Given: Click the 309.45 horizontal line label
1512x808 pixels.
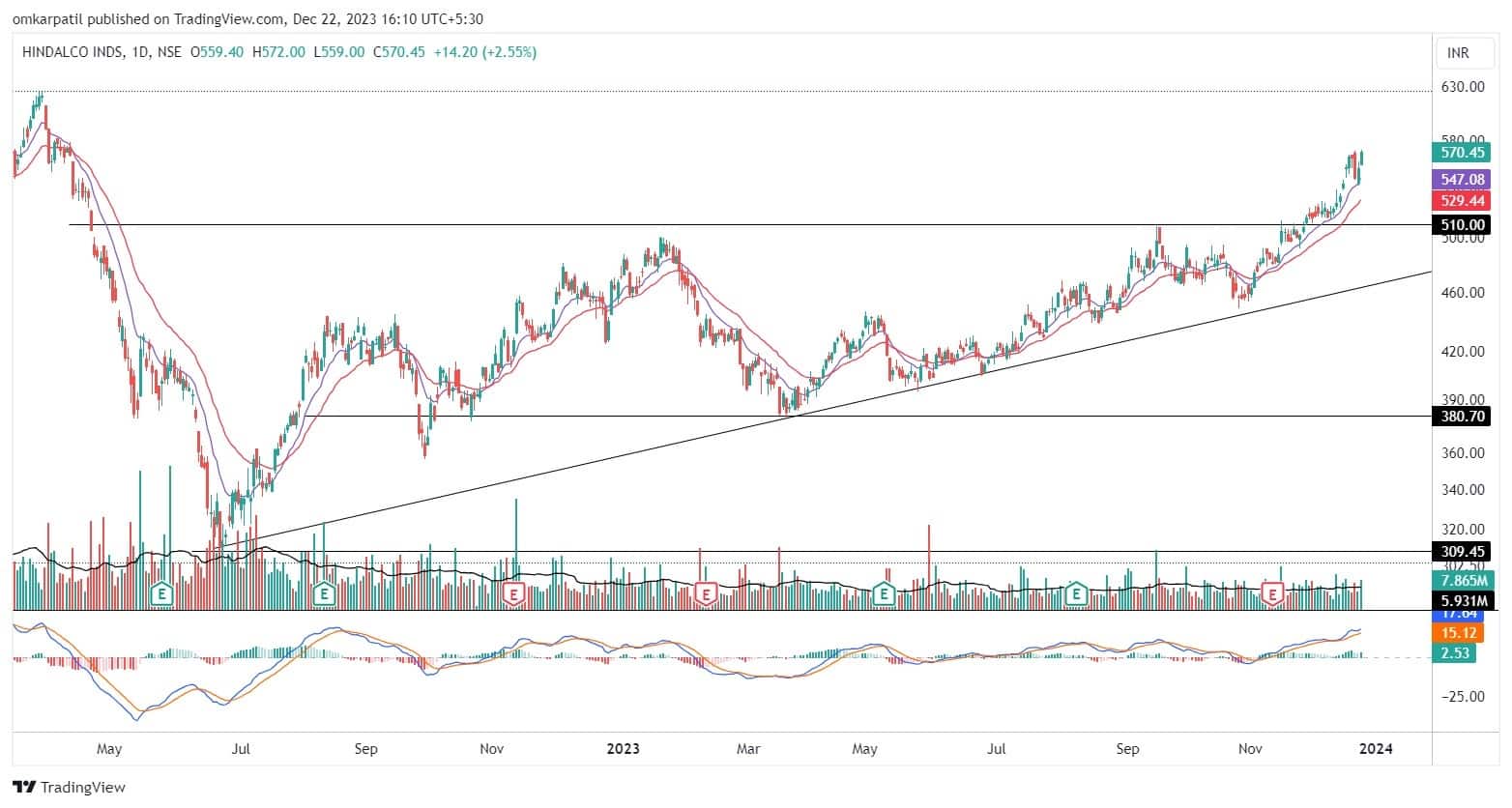Looking at the screenshot, I should [x=1462, y=551].
